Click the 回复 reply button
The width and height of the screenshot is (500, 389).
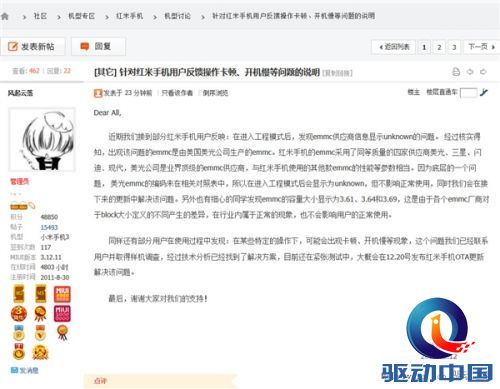98,46
